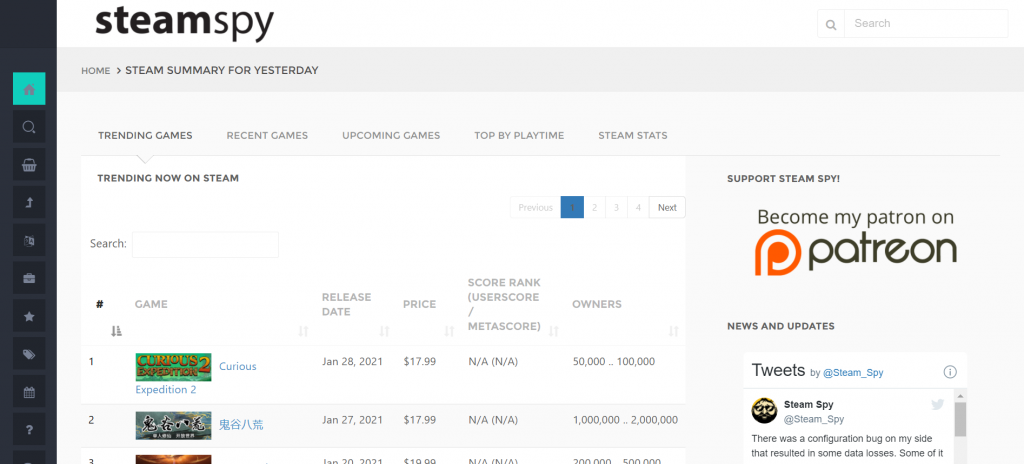Click the Jan 28, 2021 release date cell
Screen dimensions: 1024x464
pos(352,361)
